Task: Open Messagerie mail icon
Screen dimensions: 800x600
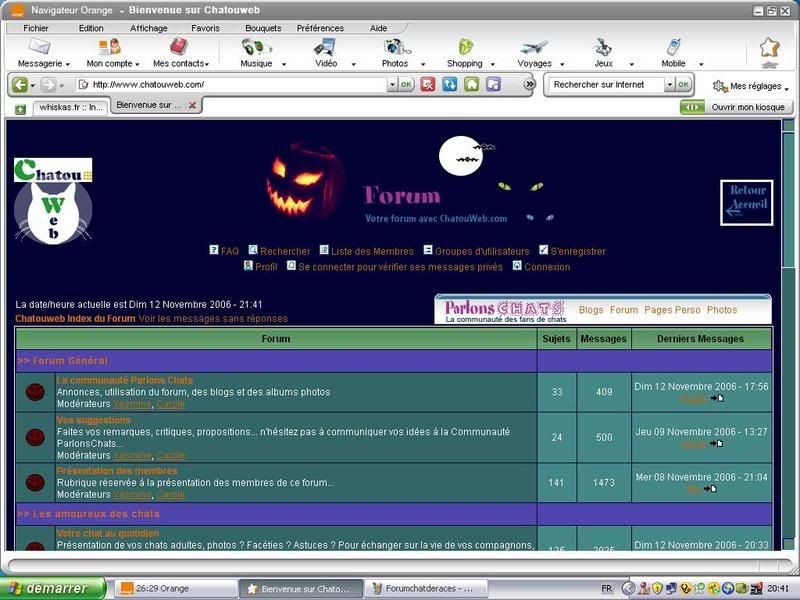Action: pos(39,46)
